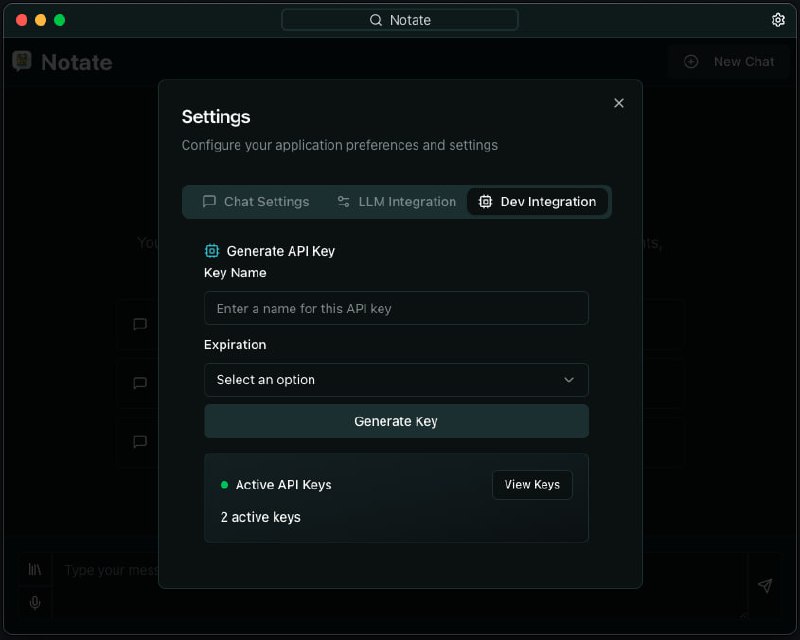Click the View Keys button

tap(532, 484)
